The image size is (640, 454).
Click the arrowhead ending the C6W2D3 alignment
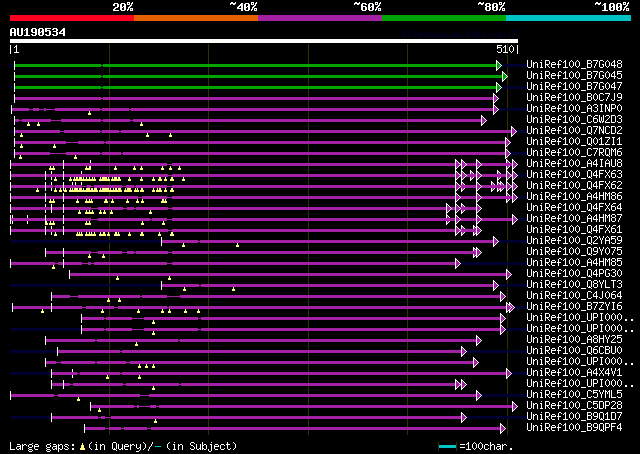(x=484, y=120)
